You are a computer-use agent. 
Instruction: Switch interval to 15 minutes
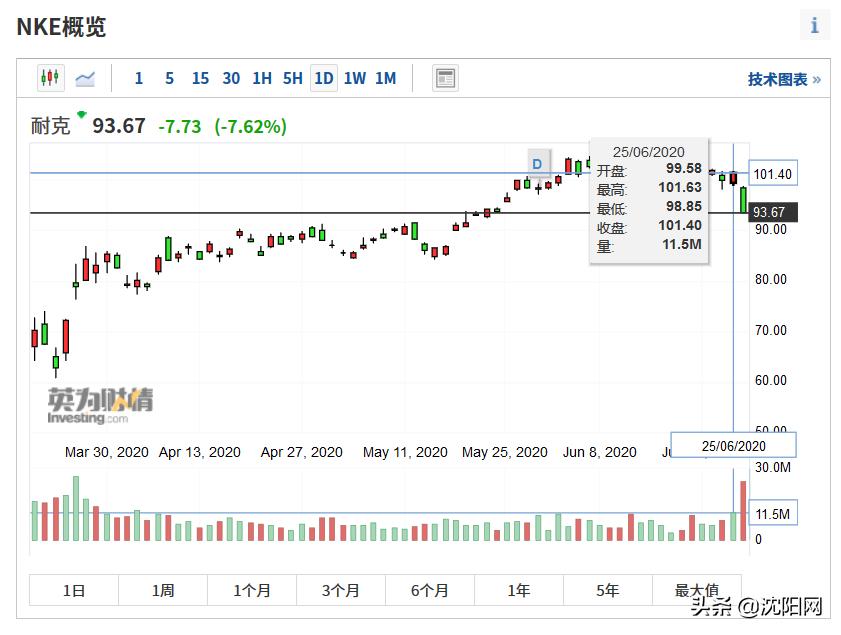[200, 78]
